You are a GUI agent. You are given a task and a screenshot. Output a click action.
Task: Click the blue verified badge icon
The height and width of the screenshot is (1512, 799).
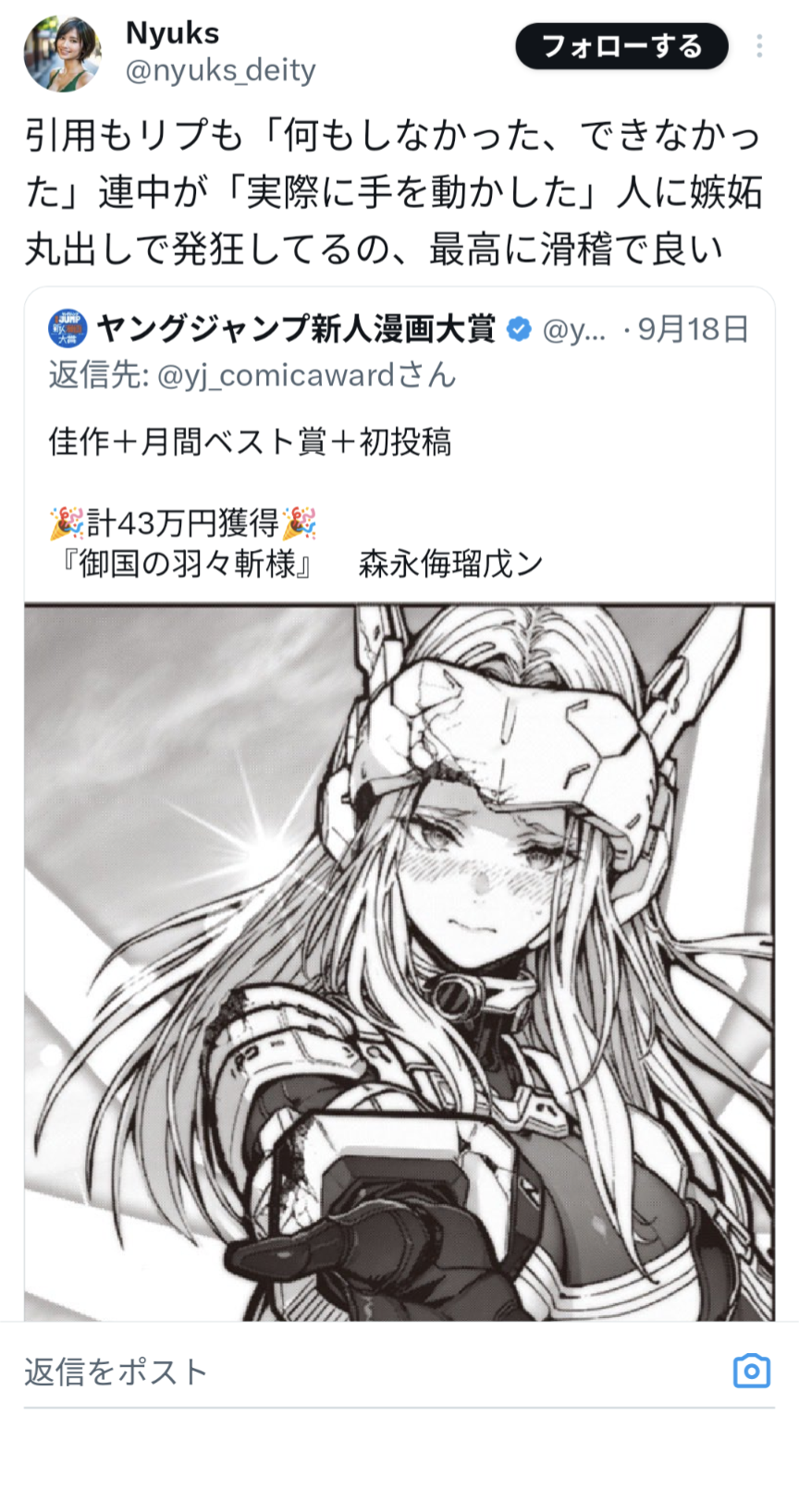(520, 329)
